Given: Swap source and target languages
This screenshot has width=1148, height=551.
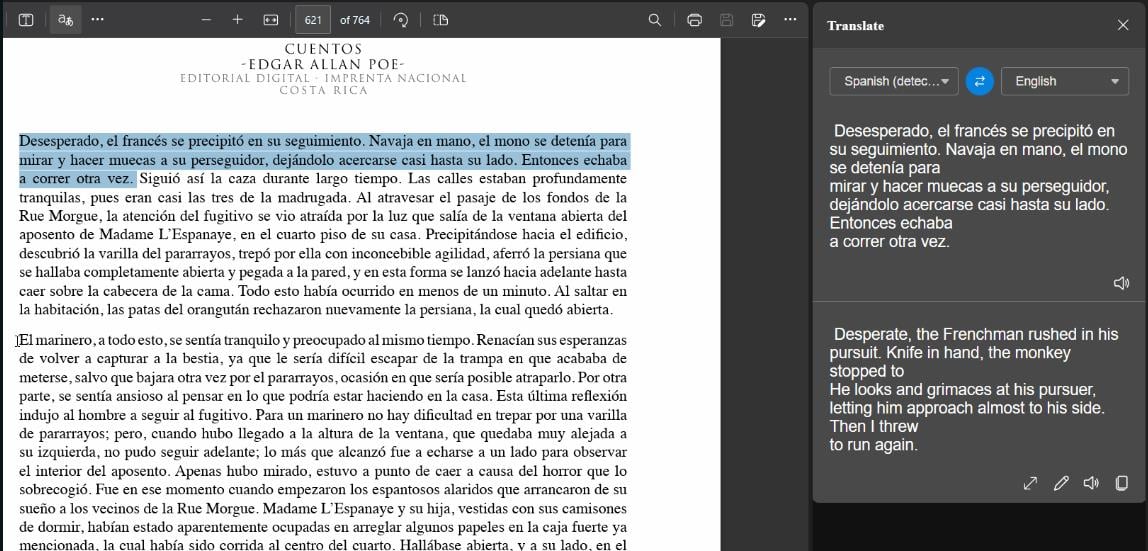Looking at the screenshot, I should click(x=980, y=81).
